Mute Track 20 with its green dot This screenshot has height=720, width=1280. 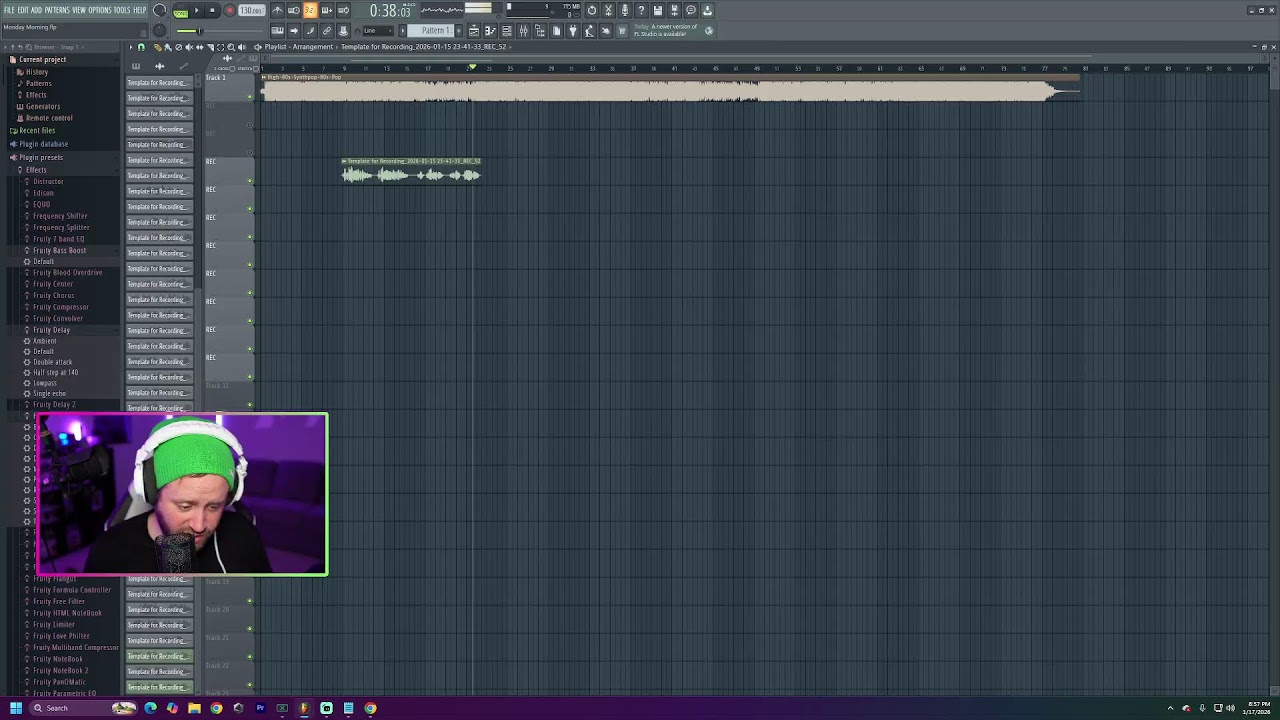(x=250, y=629)
